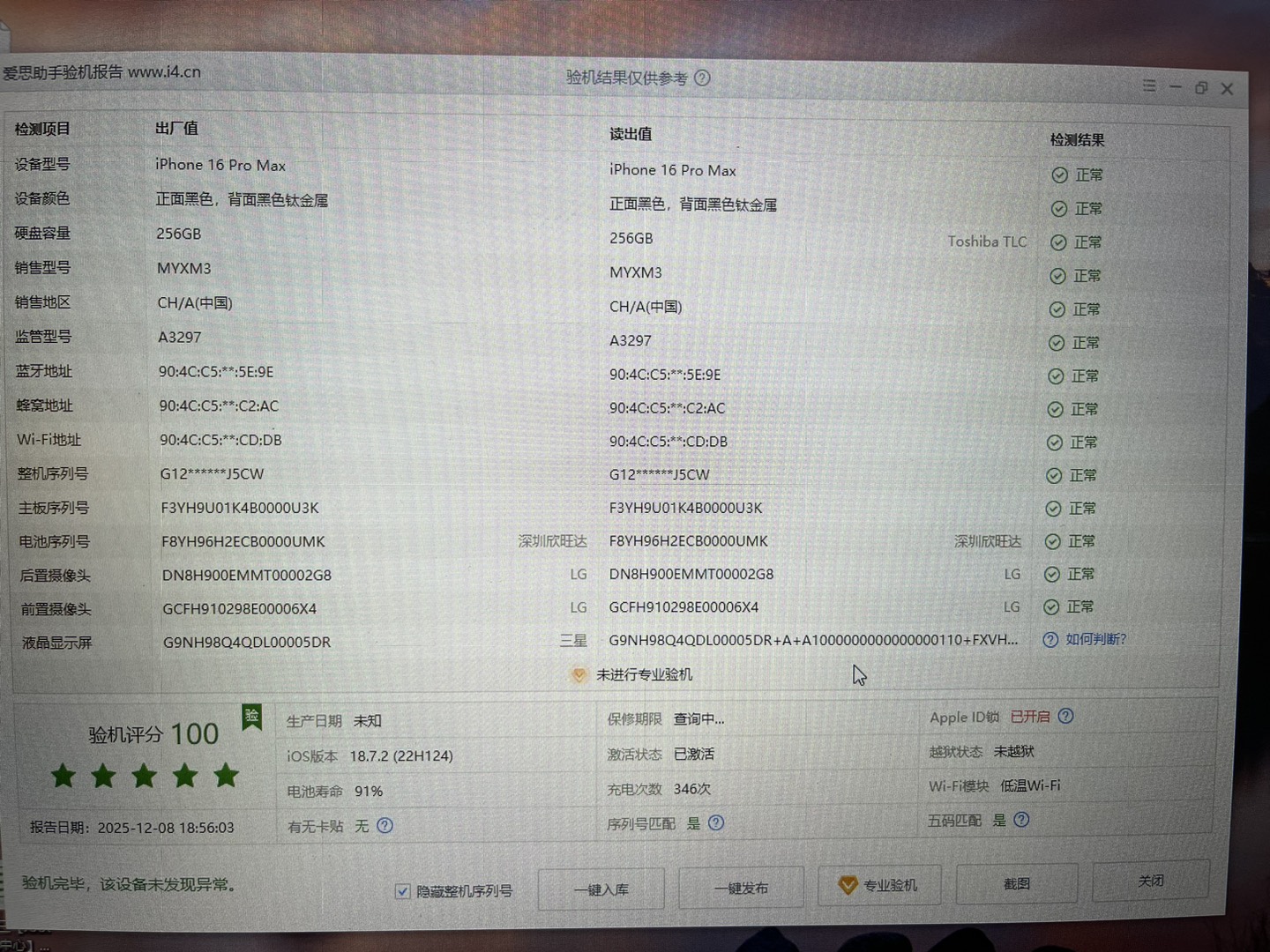
Task: Click question icon before 如何判断
Action: tap(1050, 640)
